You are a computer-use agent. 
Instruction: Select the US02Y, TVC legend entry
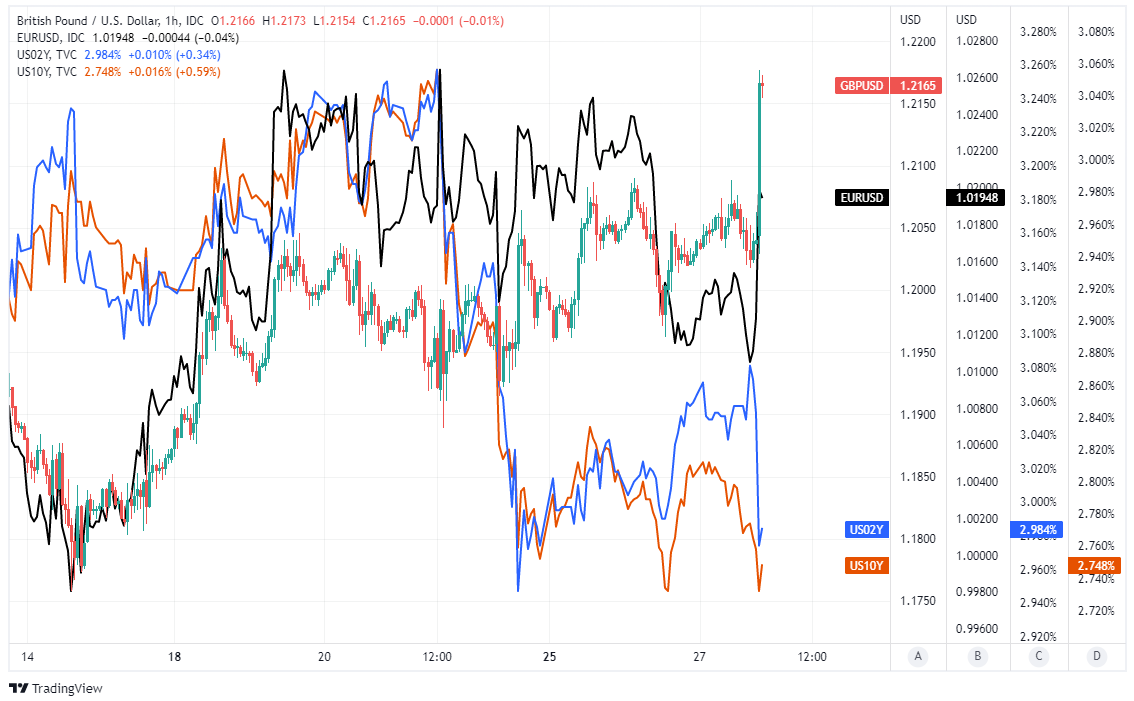[47, 55]
